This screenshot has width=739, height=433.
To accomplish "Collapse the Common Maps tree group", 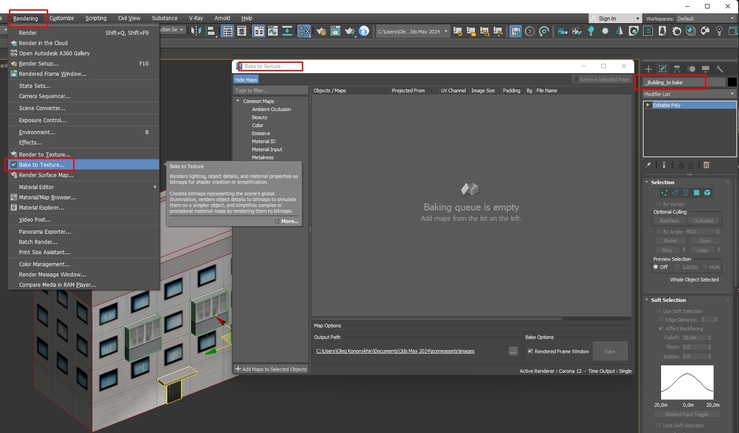I will coord(238,101).
